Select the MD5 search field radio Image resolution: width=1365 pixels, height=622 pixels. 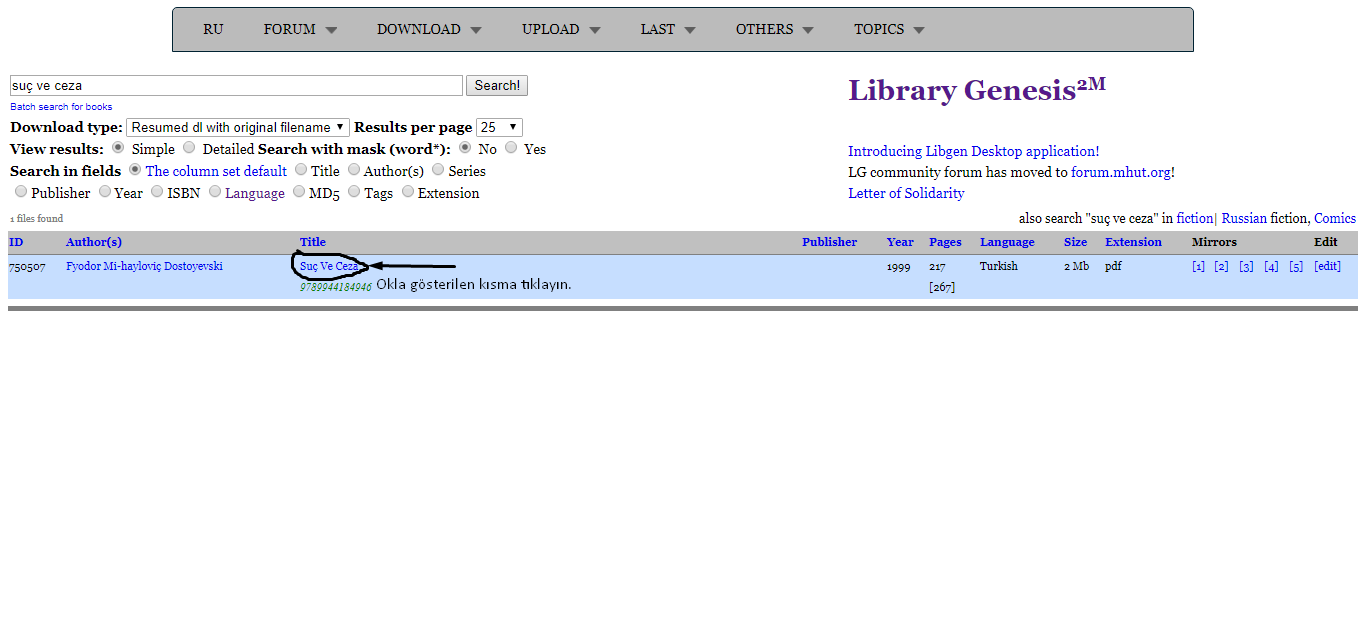click(x=299, y=192)
